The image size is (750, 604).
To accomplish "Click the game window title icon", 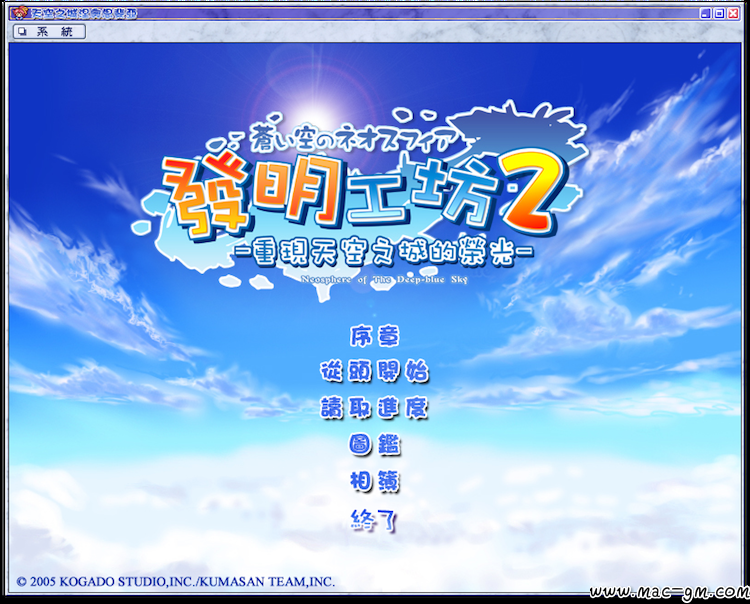I will [x=18, y=12].
